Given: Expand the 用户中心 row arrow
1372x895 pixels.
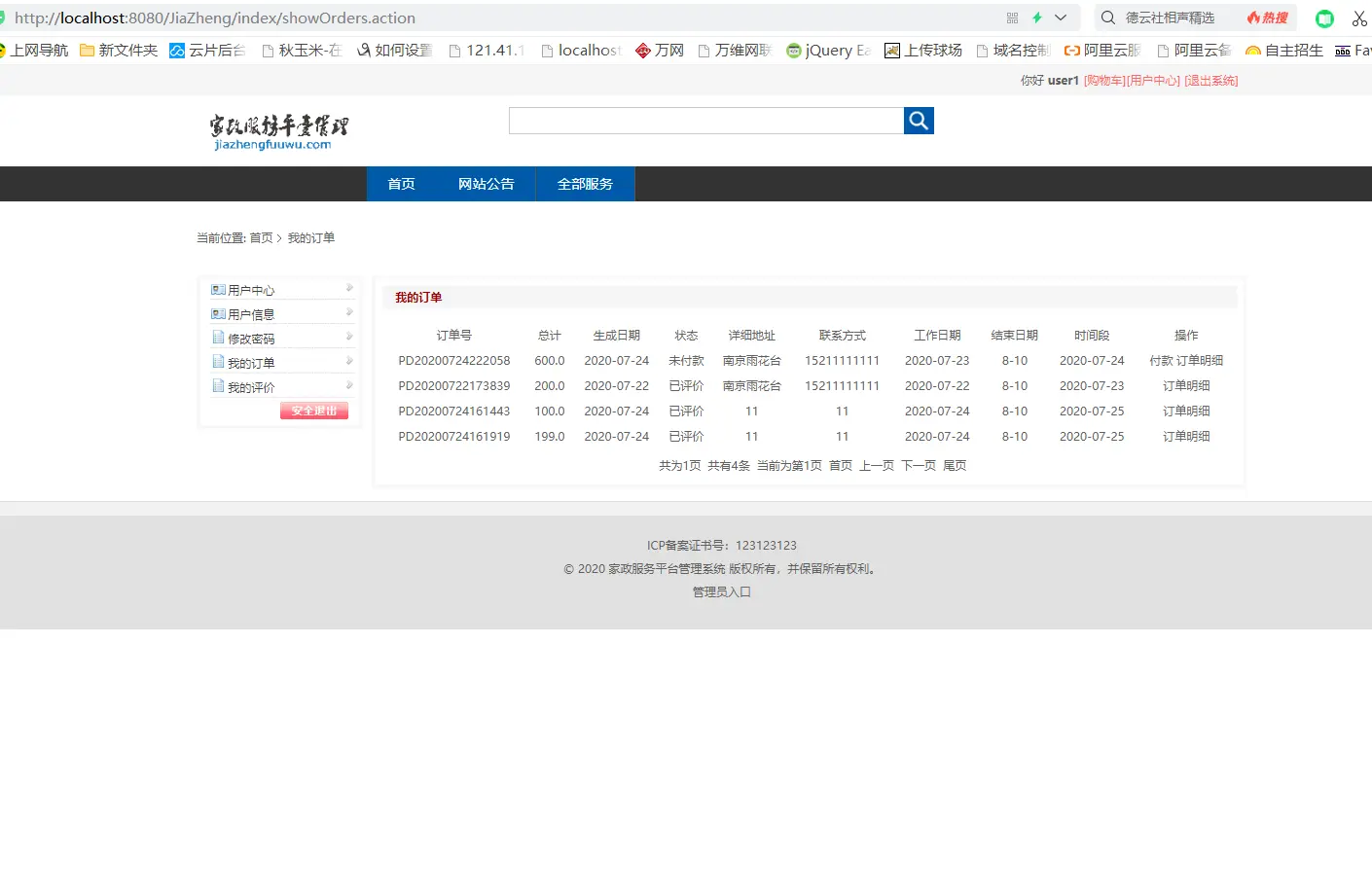Looking at the screenshot, I should (x=349, y=288).
